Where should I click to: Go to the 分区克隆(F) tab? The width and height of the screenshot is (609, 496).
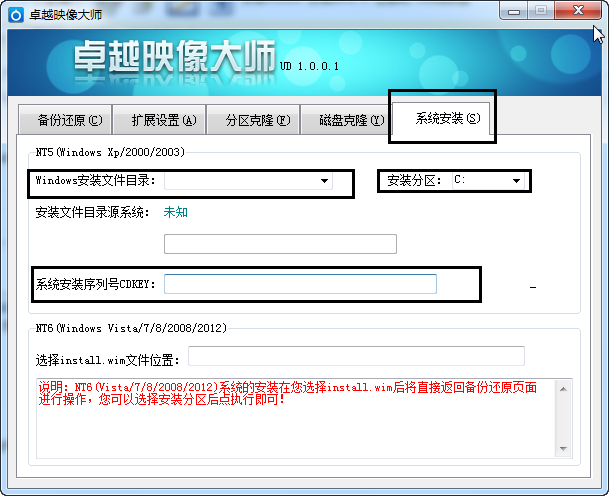(x=257, y=120)
